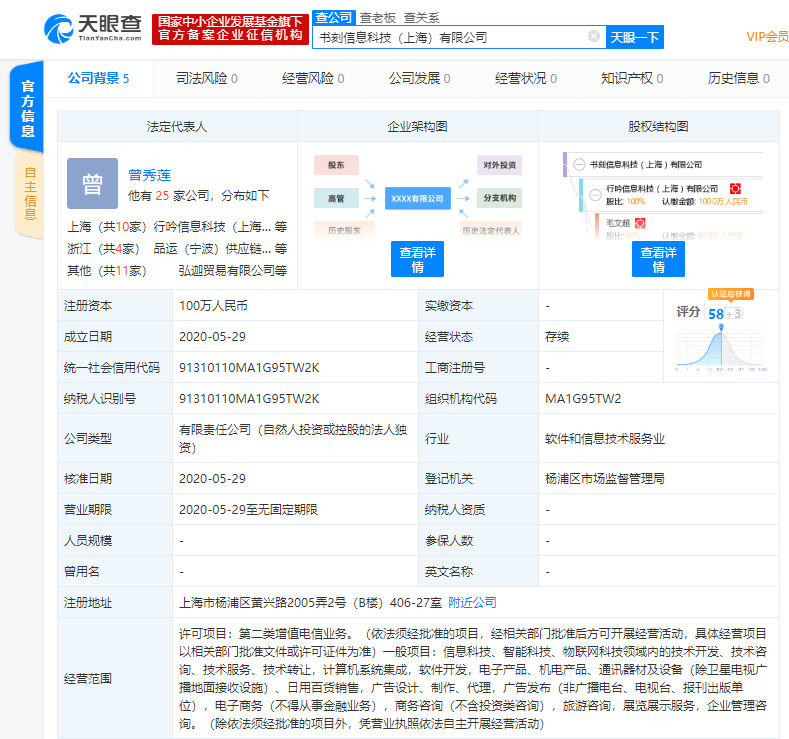Select credit code 91310110MA1G95TW2K in 统一社会信用代码 row

pos(249,368)
